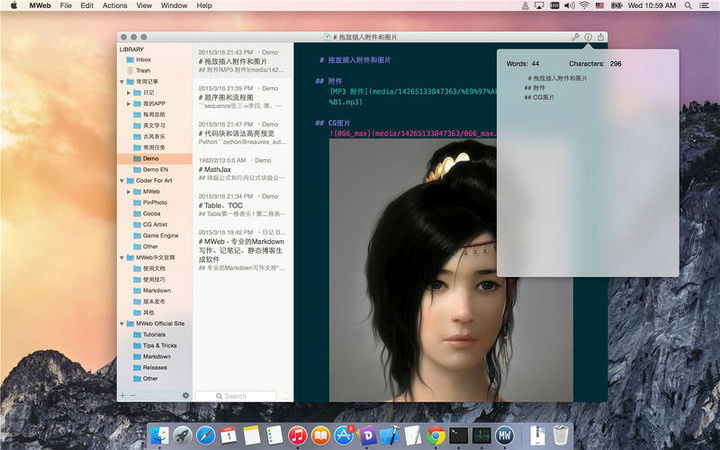Open iBooks from the Dock

coord(321,435)
